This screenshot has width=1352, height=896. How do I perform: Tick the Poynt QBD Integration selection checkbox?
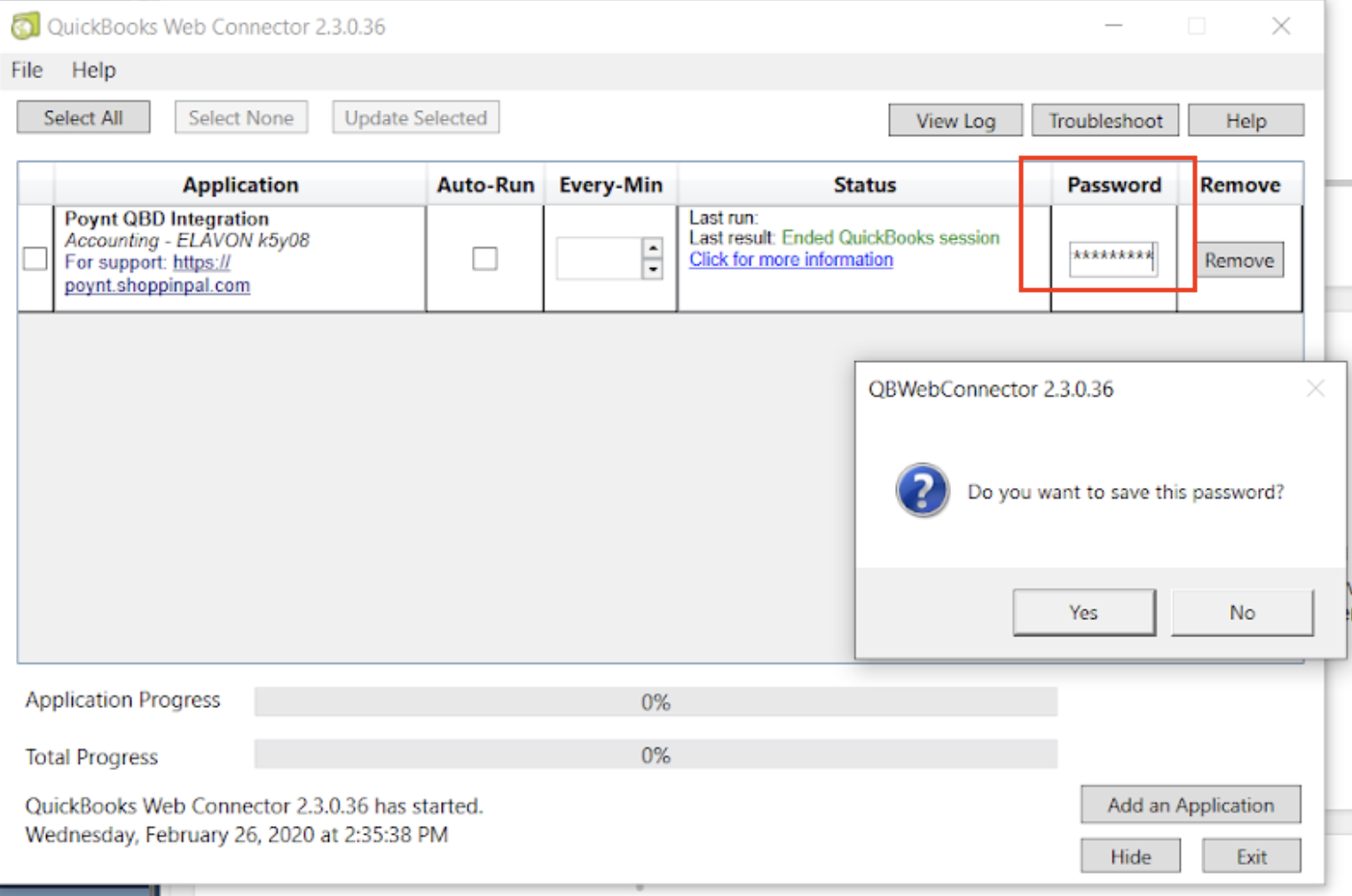pos(35,259)
